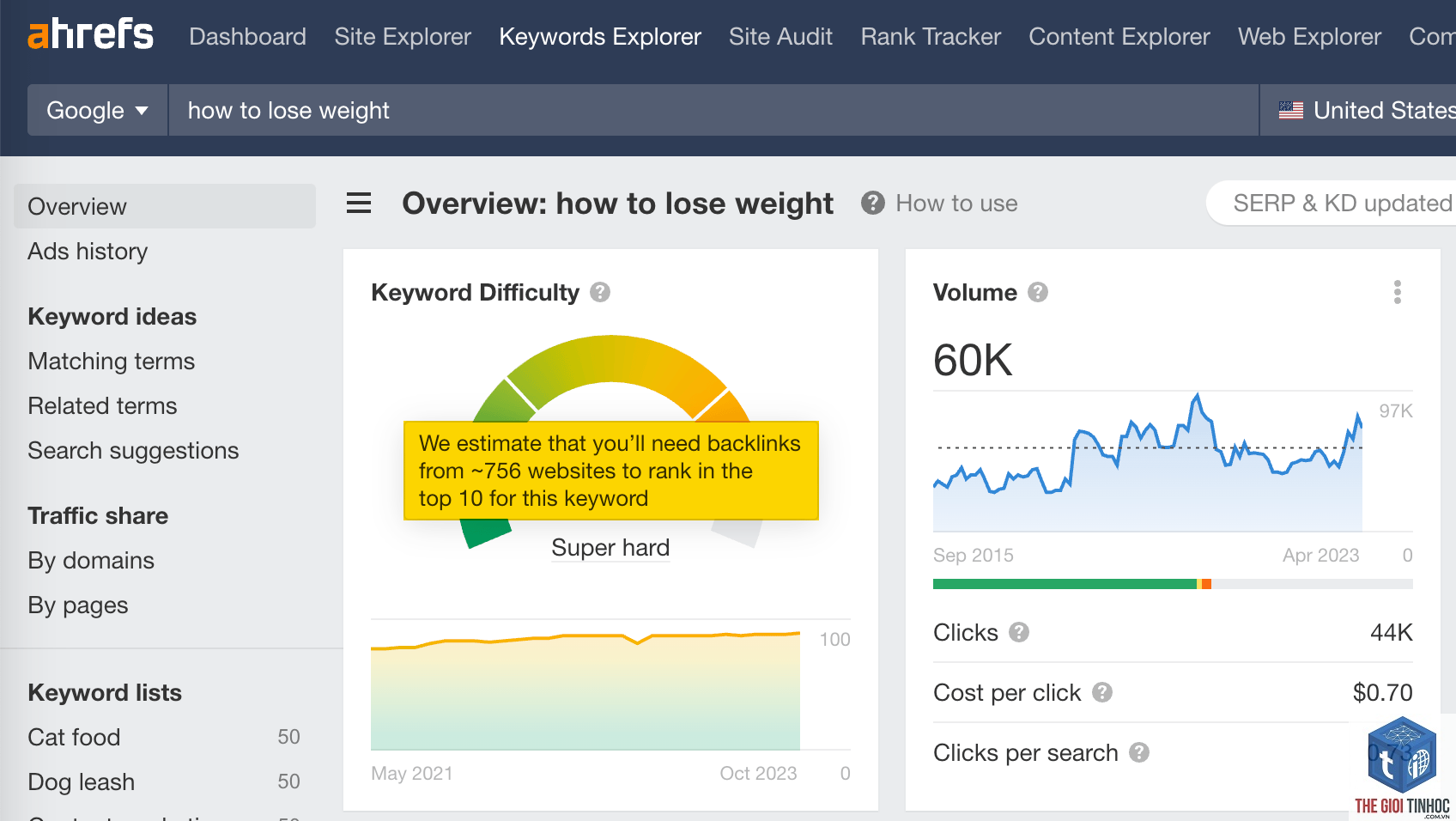Image resolution: width=1456 pixels, height=821 pixels.
Task: Click Clicks per search help icon
Action: coord(1139,752)
